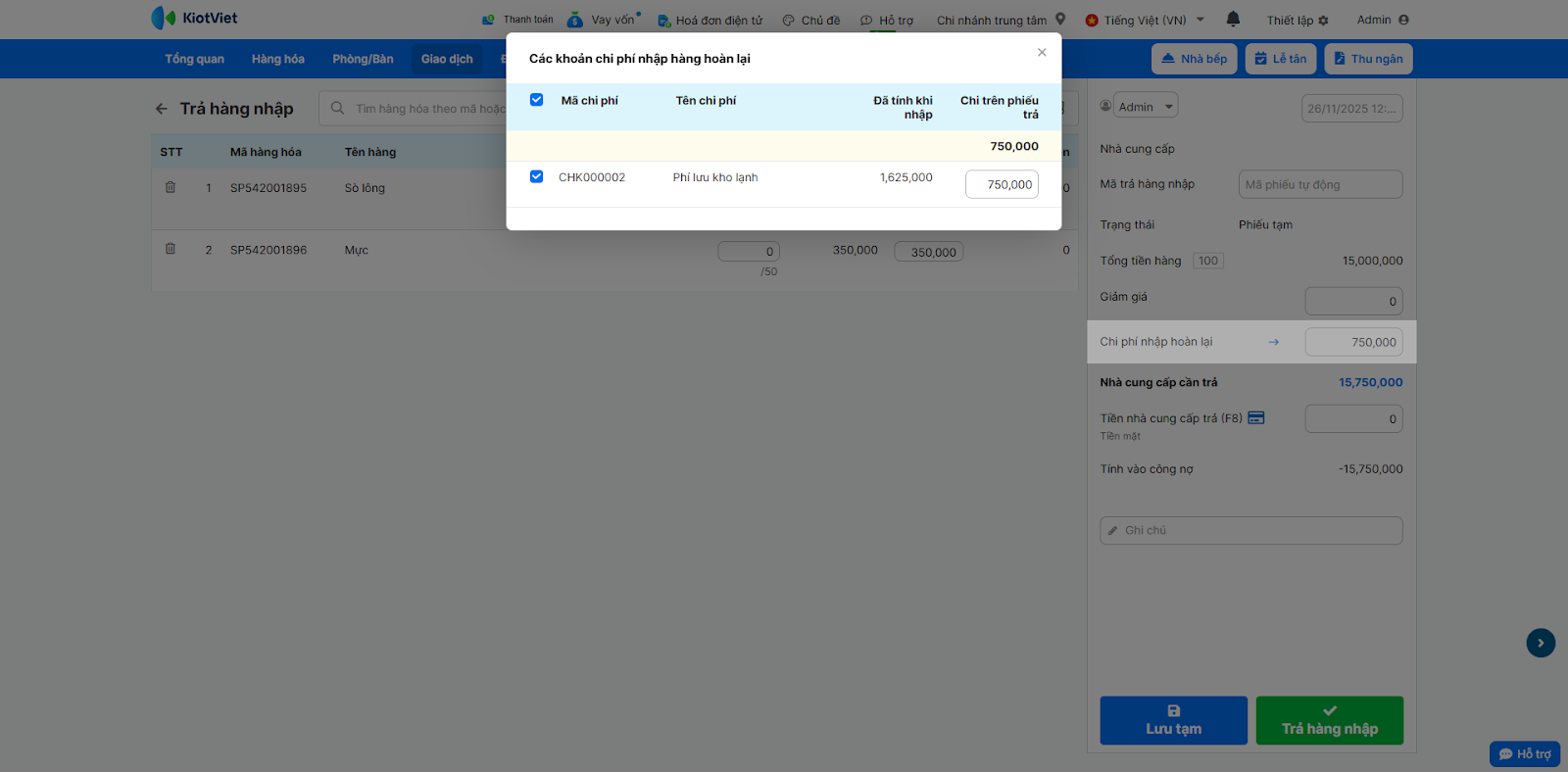Click the Chi trên phiếu trả column header
This screenshot has height=772, width=1568.
tap(1000, 108)
